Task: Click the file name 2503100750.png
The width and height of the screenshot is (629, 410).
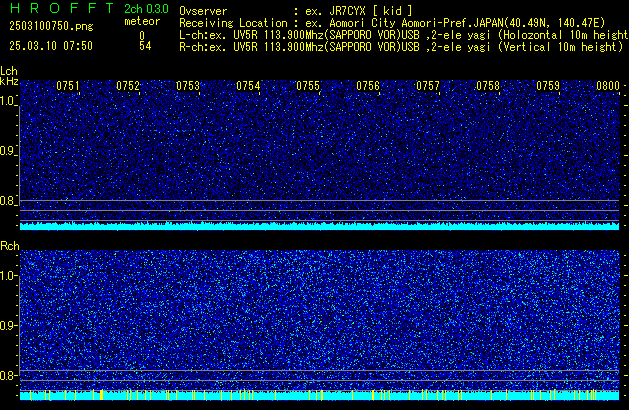Action: [x=51, y=26]
